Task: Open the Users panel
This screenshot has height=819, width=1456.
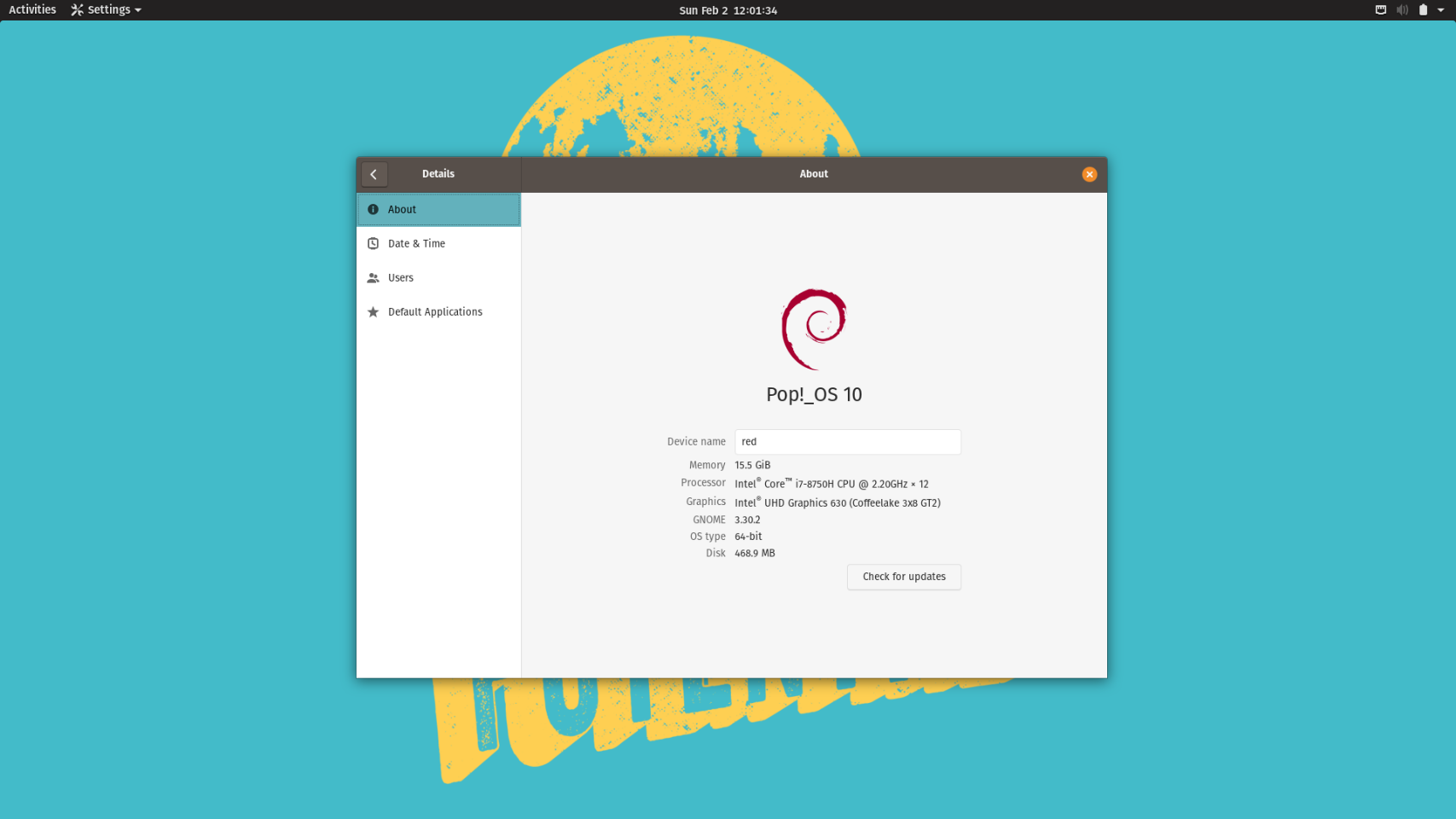Action: point(438,278)
